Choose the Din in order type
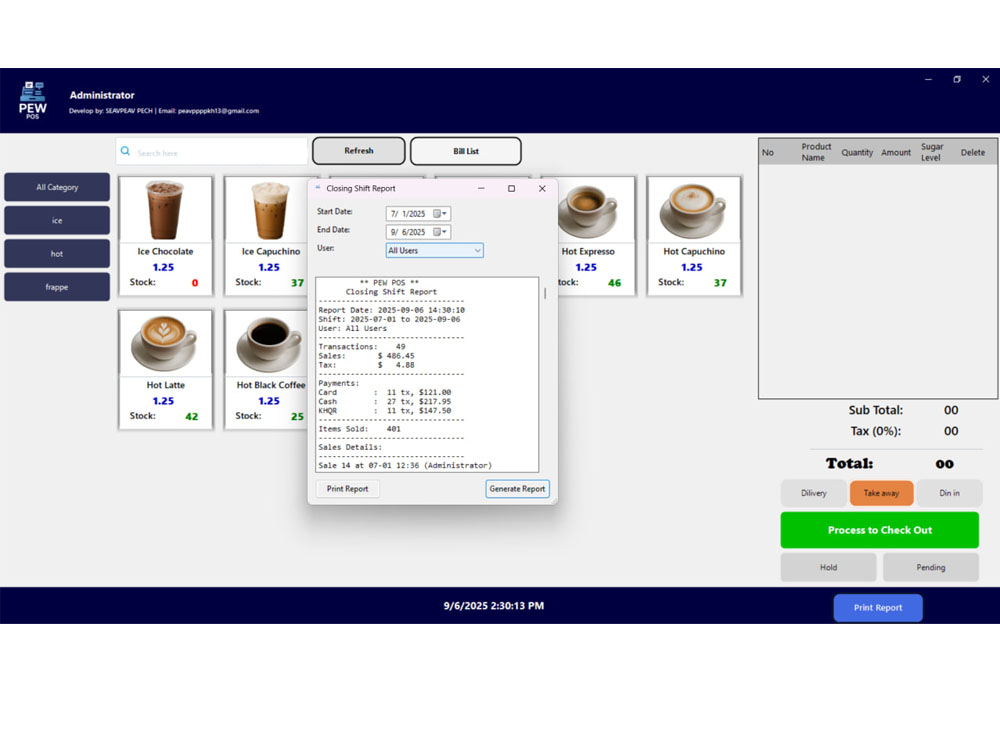The image size is (1000, 750). pyautogui.click(x=949, y=493)
